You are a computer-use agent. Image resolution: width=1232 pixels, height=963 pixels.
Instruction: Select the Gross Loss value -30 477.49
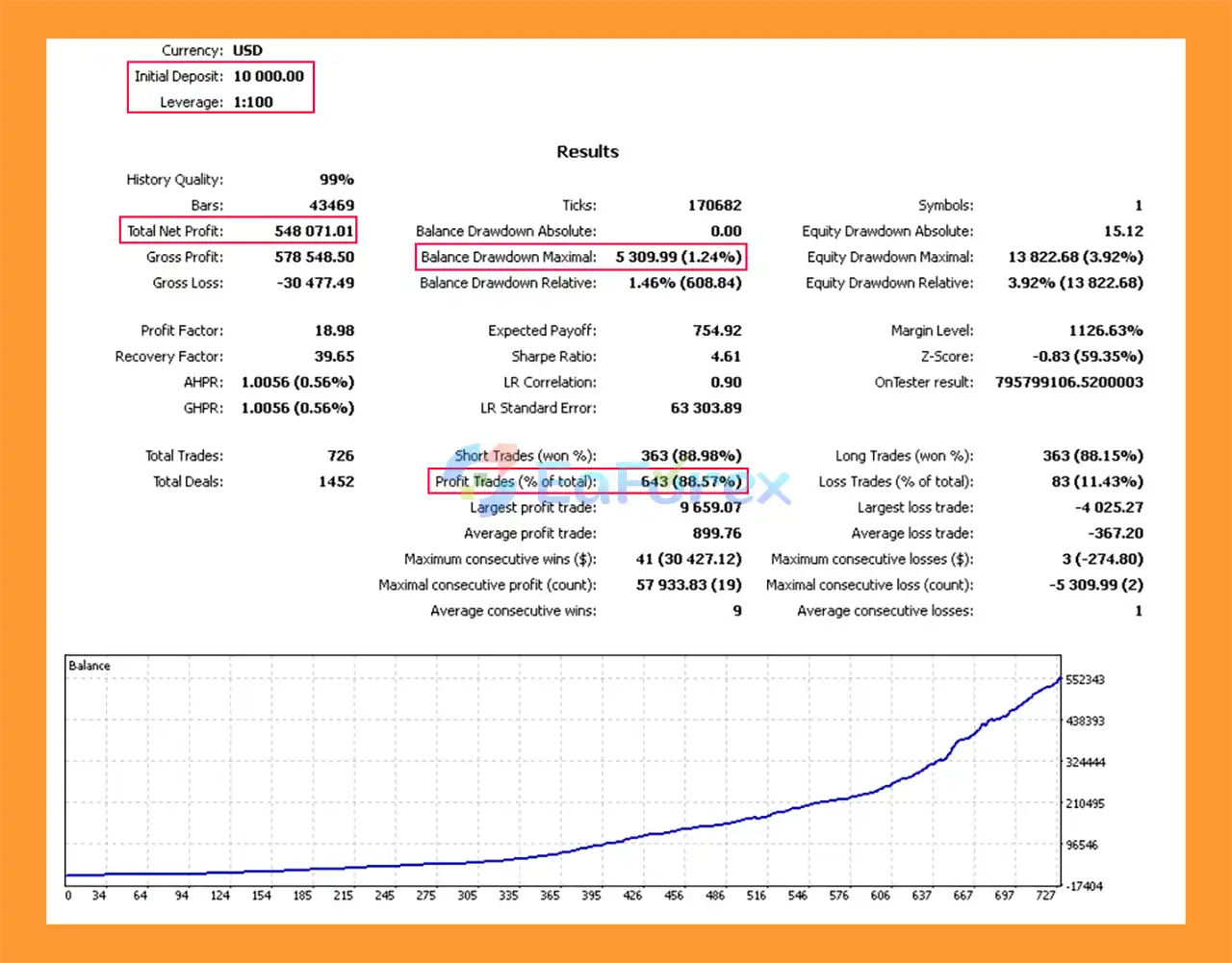coord(316,283)
